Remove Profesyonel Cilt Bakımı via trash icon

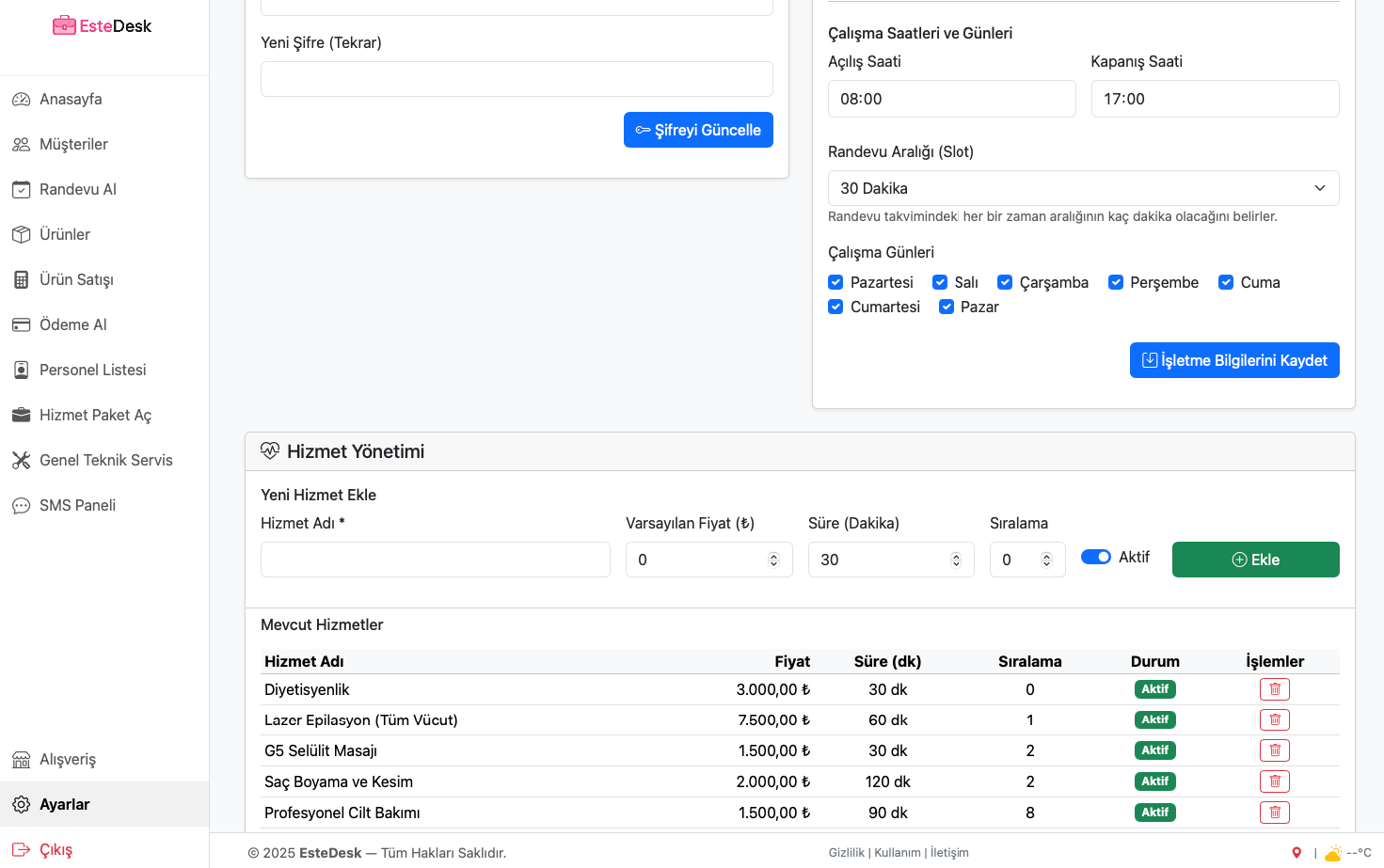click(1274, 813)
